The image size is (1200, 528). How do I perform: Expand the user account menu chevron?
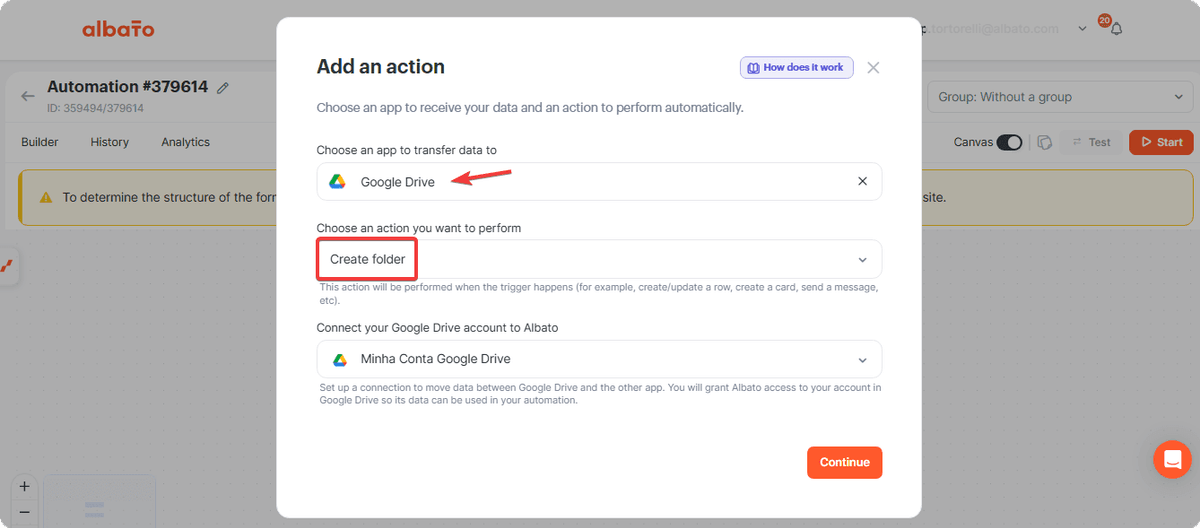click(1082, 29)
